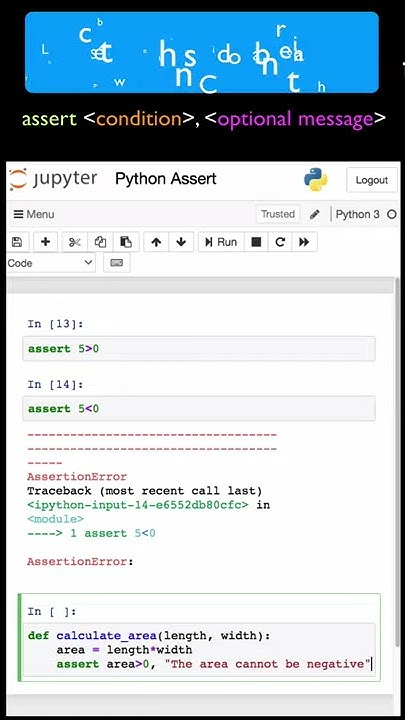Click the empty In [ ]: prompt
Screen dimensions: 405x720
(x=51, y=611)
